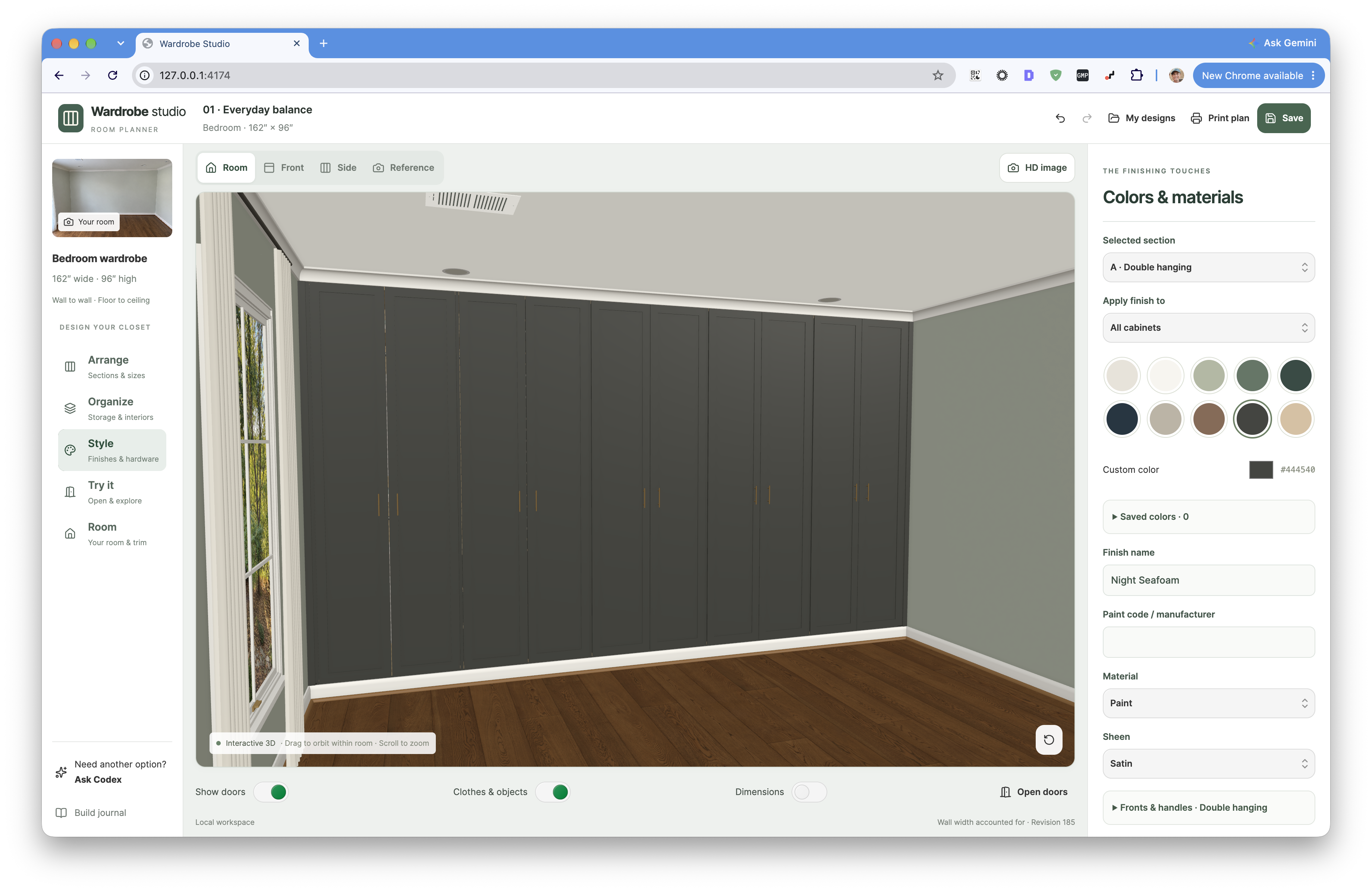
Task: Reset the 3D view rotation
Action: click(1049, 740)
